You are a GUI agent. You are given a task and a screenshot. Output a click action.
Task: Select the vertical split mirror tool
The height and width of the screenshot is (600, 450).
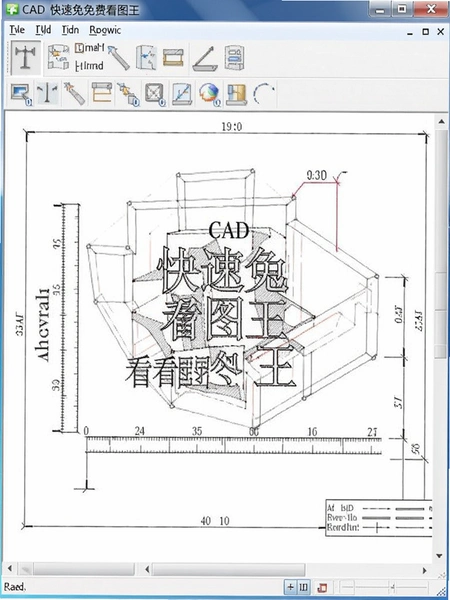tap(47, 93)
